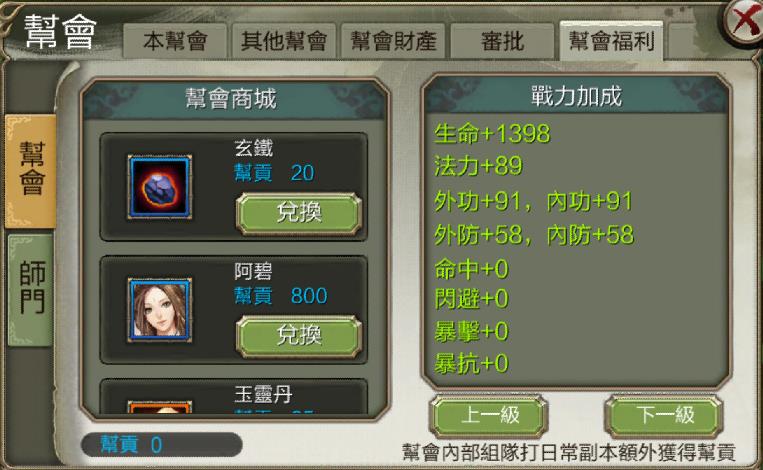Go to the 審批 tab

(x=502, y=41)
